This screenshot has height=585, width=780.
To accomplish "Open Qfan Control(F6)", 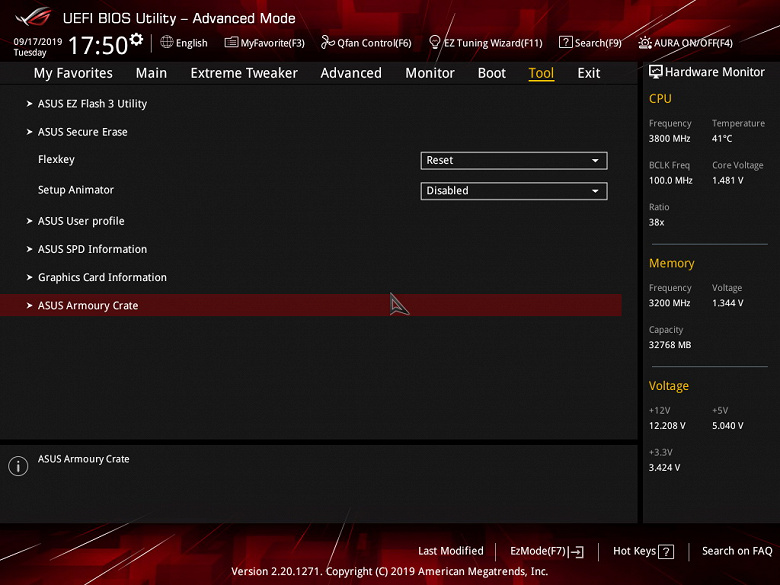I will tap(375, 43).
